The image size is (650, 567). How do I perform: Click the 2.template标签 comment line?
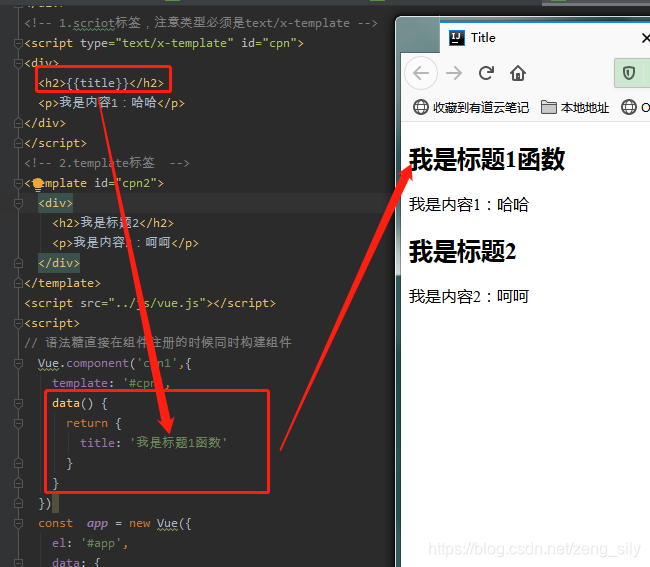click(x=107, y=163)
